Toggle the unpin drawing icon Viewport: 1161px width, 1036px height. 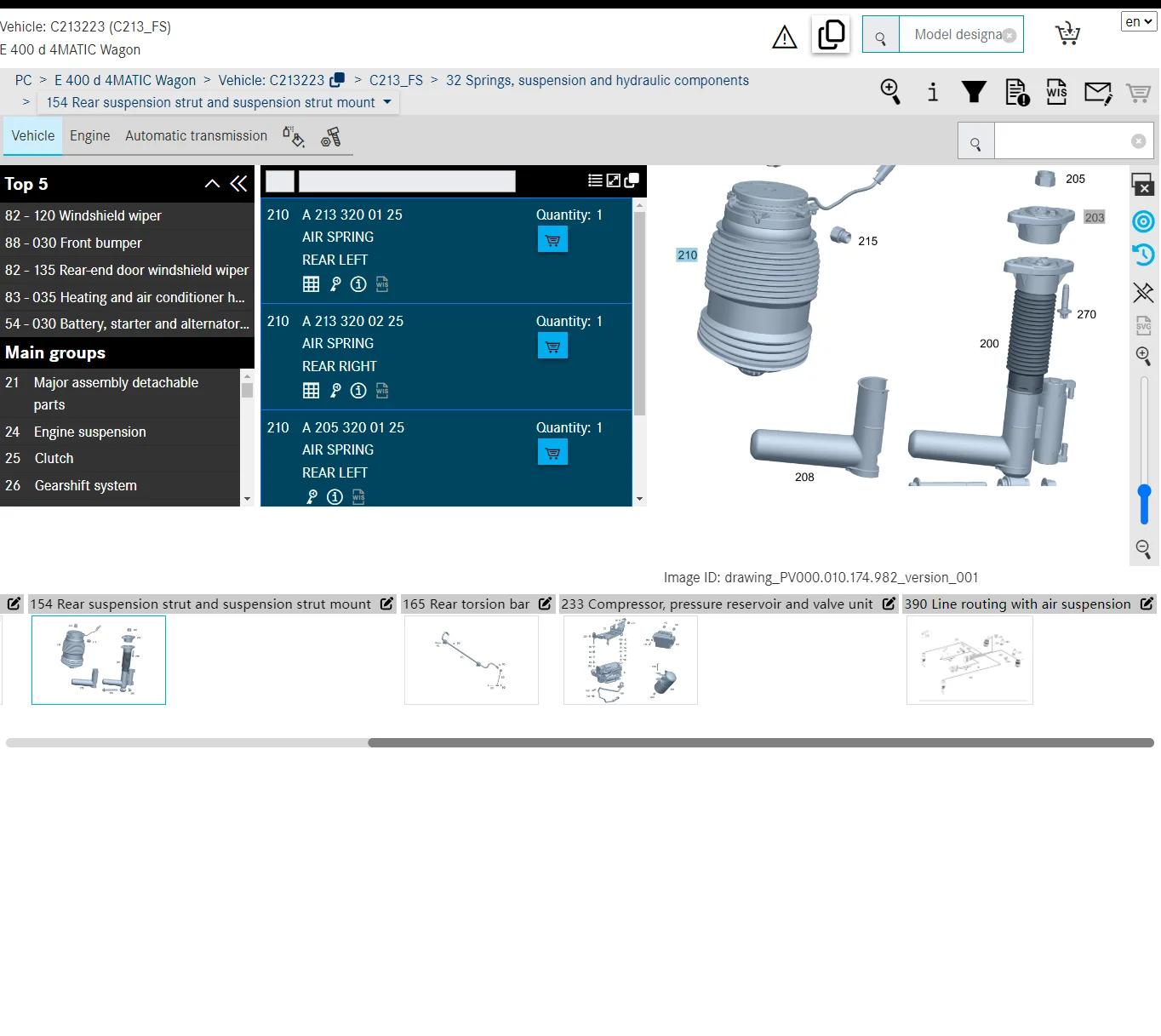[1143, 293]
